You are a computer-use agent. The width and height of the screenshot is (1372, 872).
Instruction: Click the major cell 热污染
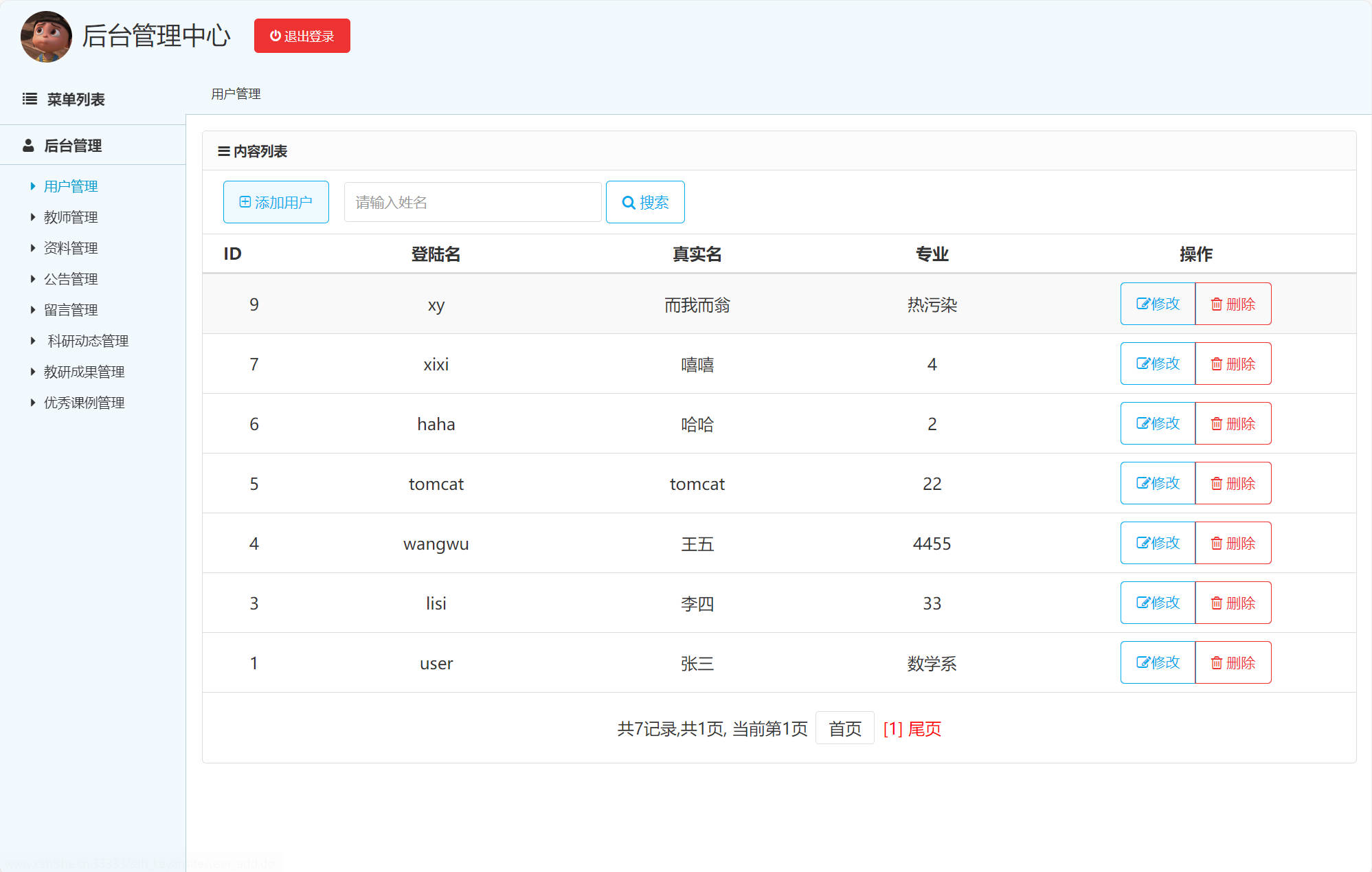932,304
